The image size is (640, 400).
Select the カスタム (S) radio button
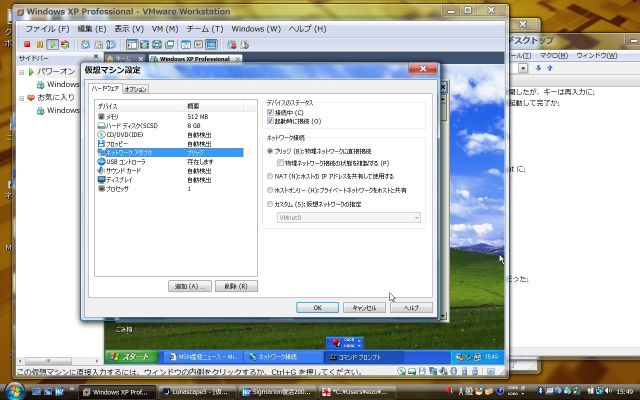(x=270, y=204)
